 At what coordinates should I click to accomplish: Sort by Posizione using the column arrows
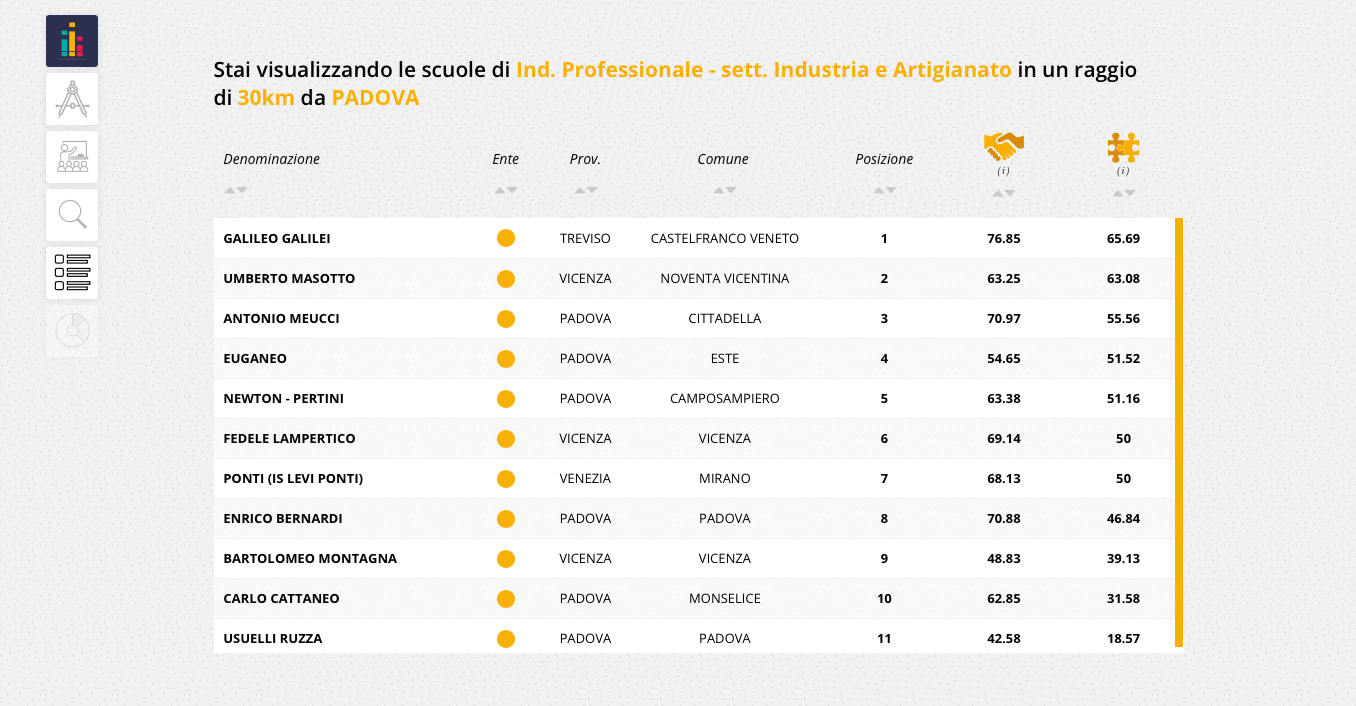pos(884,190)
